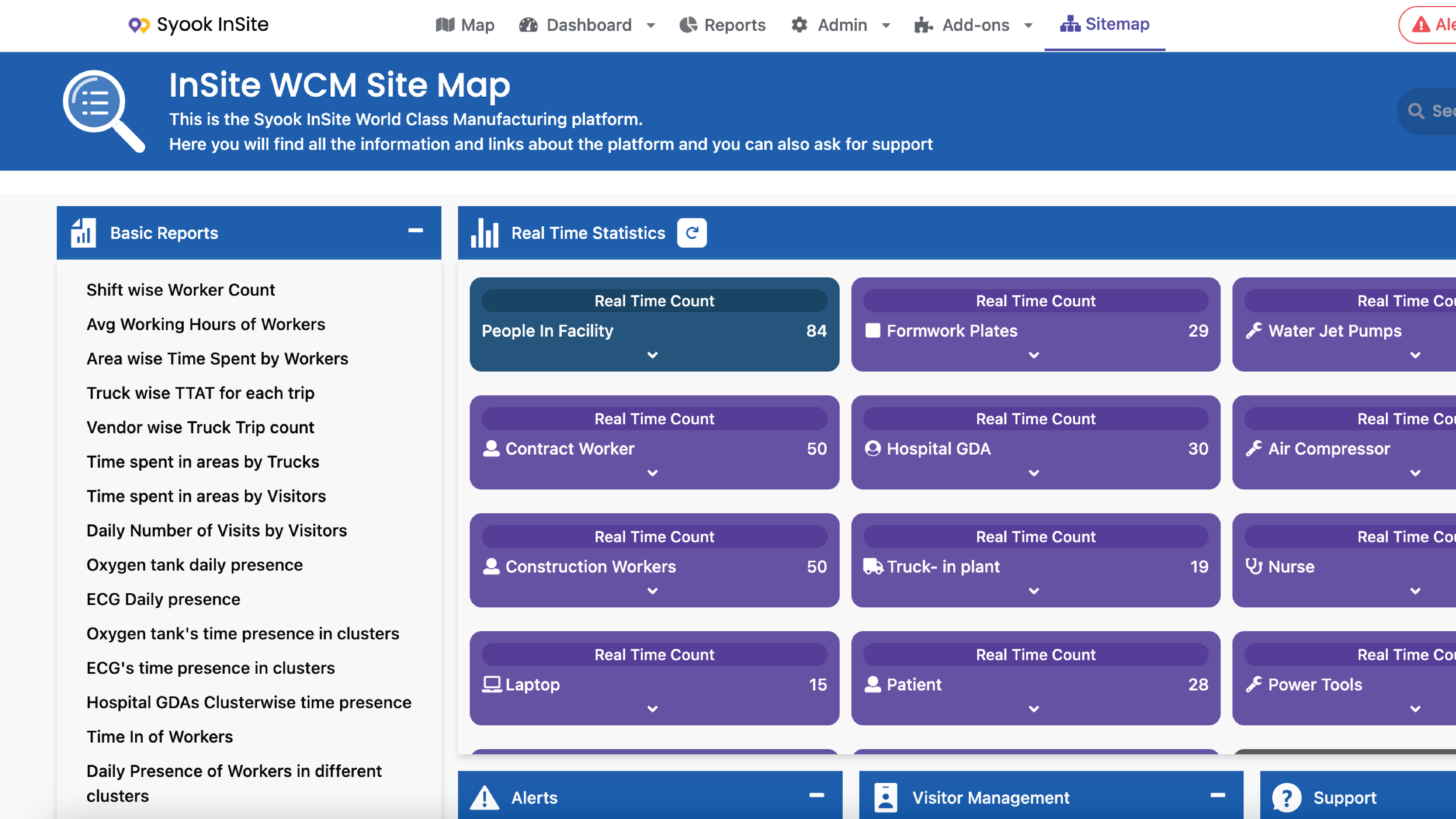
Task: Click the Laptop icon in count card
Action: (491, 684)
